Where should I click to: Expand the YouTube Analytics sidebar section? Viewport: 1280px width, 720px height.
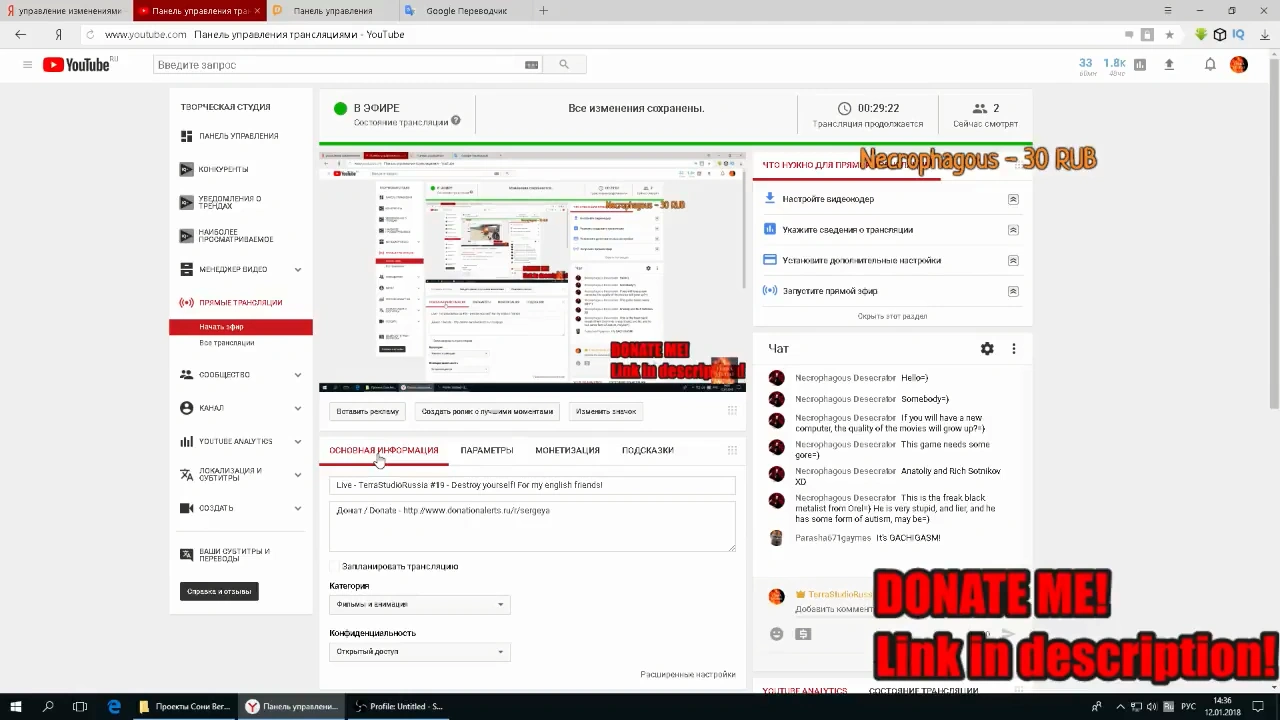pyautogui.click(x=298, y=441)
